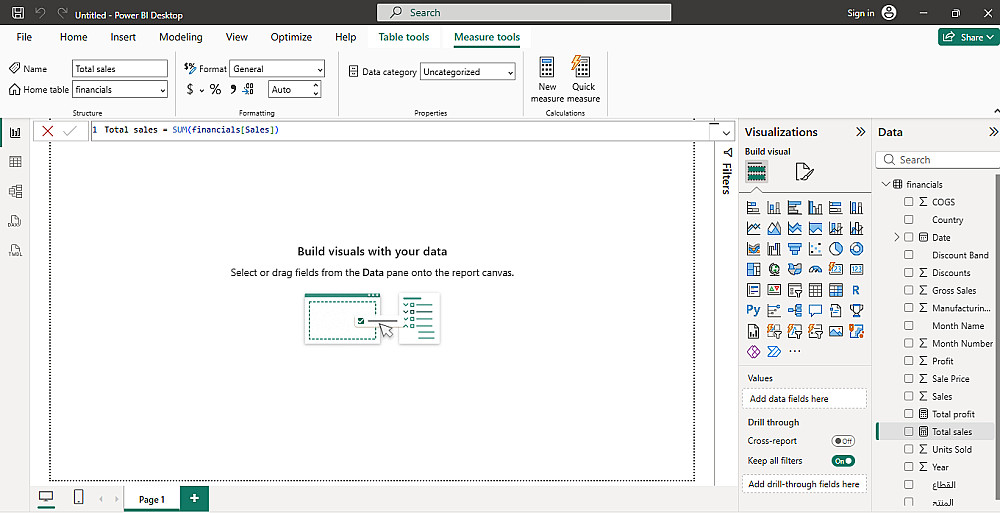This screenshot has height=513, width=1000.
Task: Expand the Date field hierarchy
Action: (x=897, y=238)
